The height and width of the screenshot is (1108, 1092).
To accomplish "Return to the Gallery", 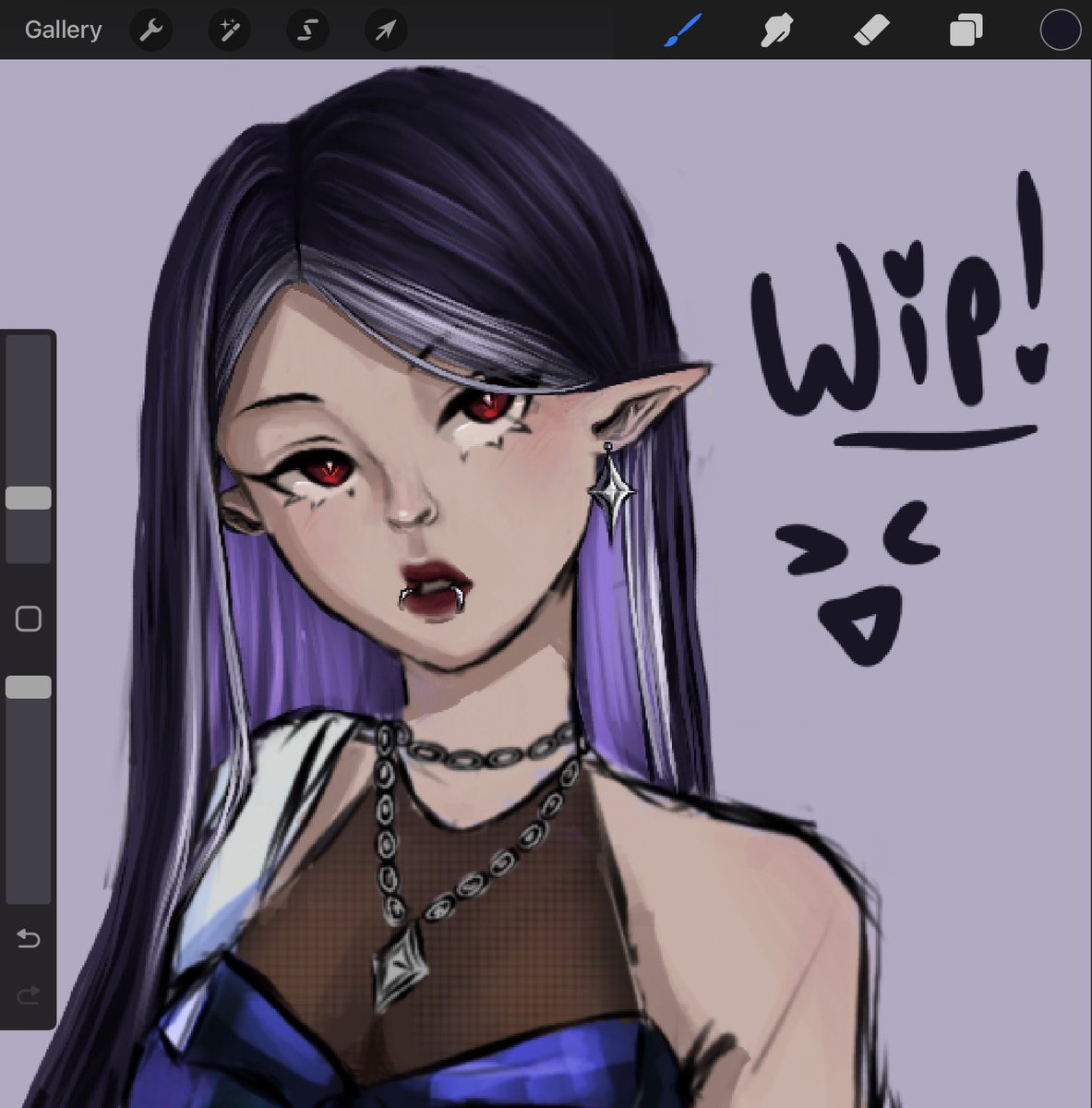I will [62, 29].
